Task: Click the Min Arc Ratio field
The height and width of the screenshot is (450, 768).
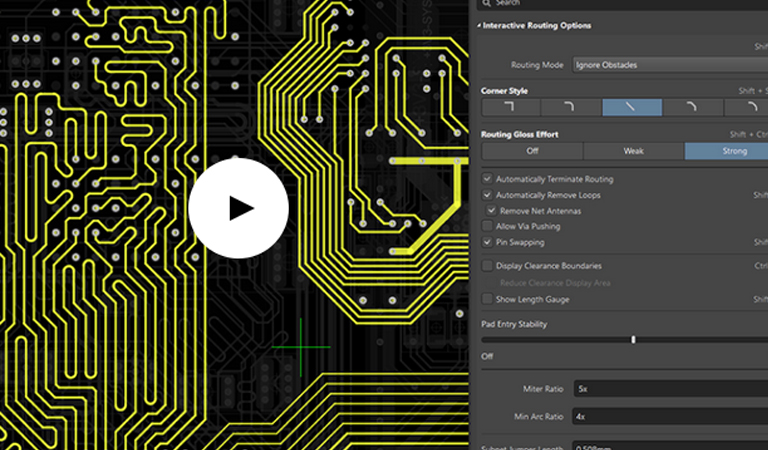Action: [671, 417]
